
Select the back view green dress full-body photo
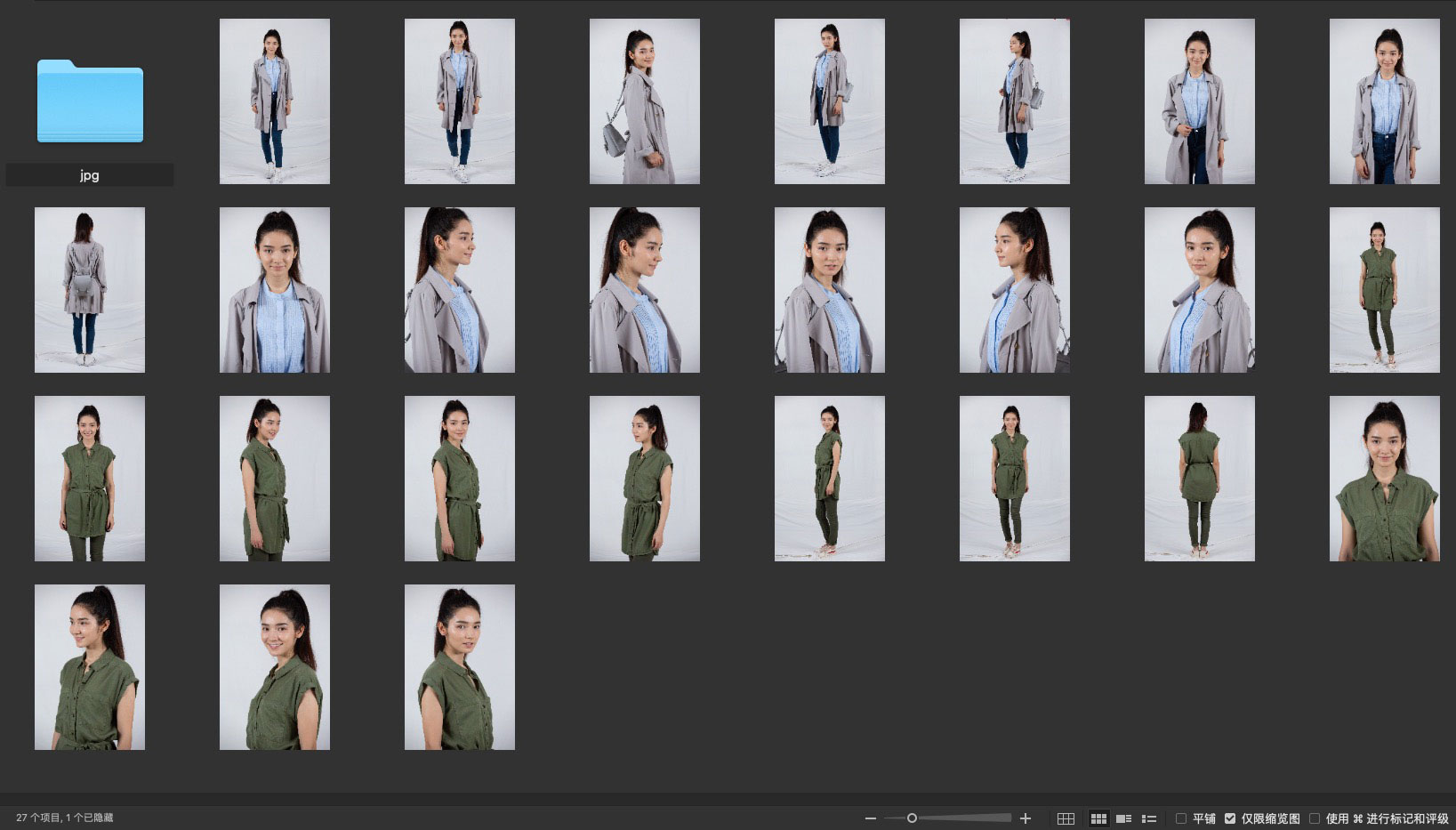[1199, 479]
